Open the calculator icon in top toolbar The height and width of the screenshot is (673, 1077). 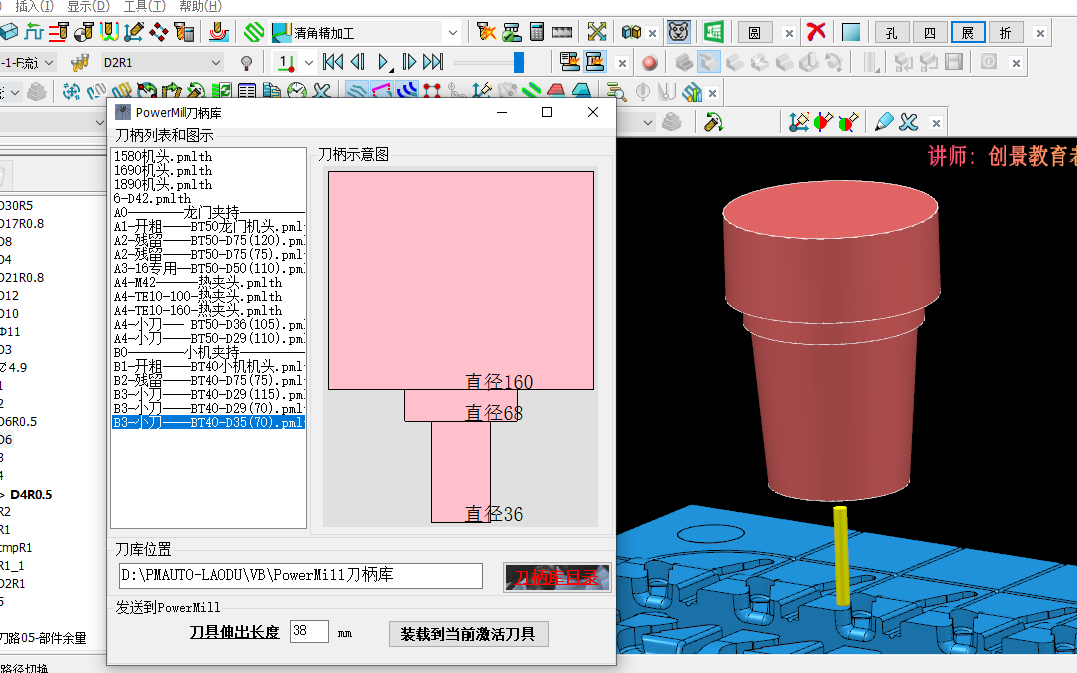coord(537,32)
